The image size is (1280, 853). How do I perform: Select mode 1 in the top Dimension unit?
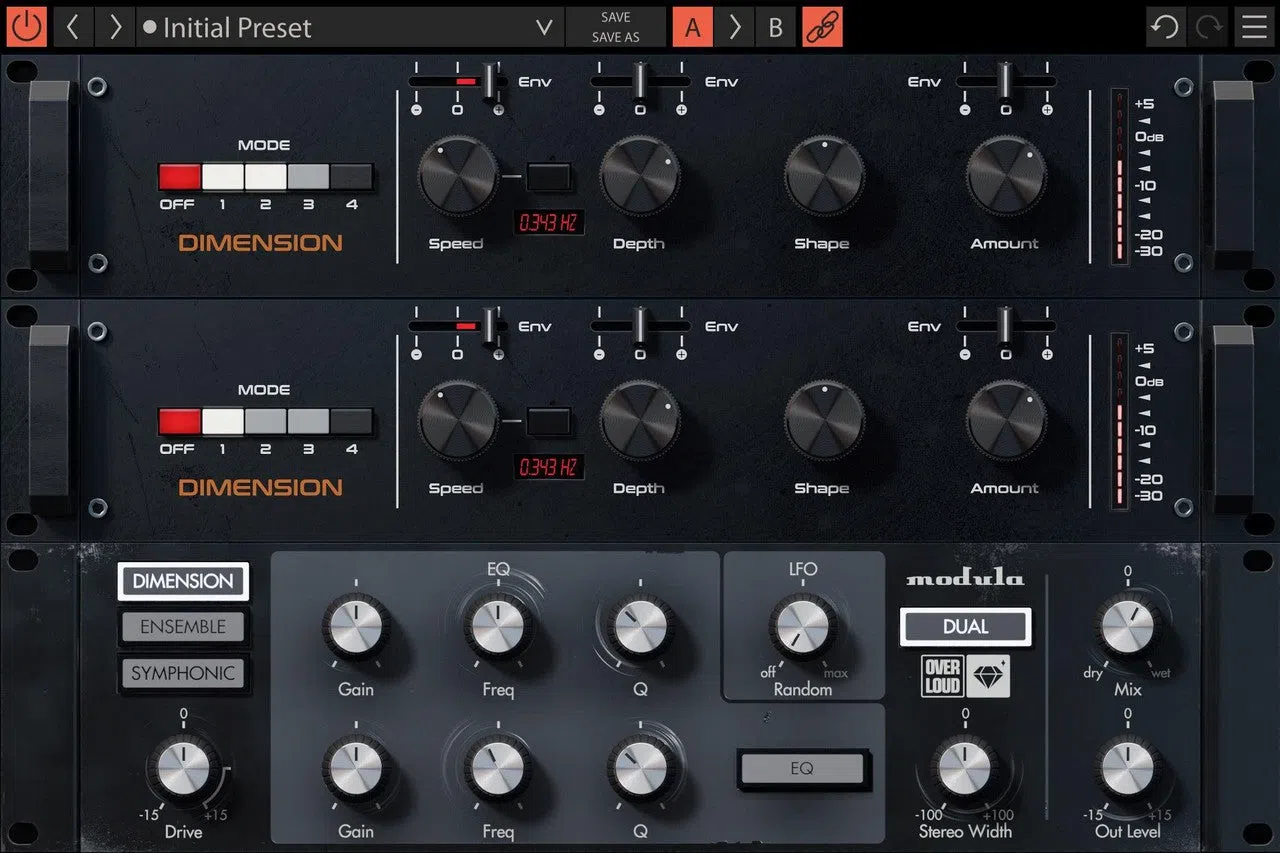222,177
